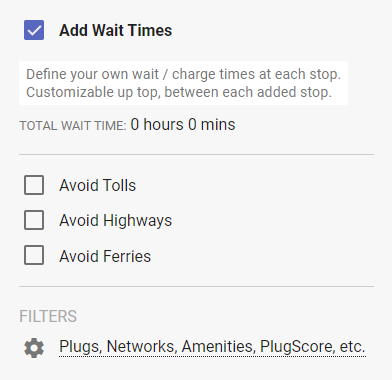
Task: Uncheck the Add Wait Times checkbox
Action: point(34,30)
